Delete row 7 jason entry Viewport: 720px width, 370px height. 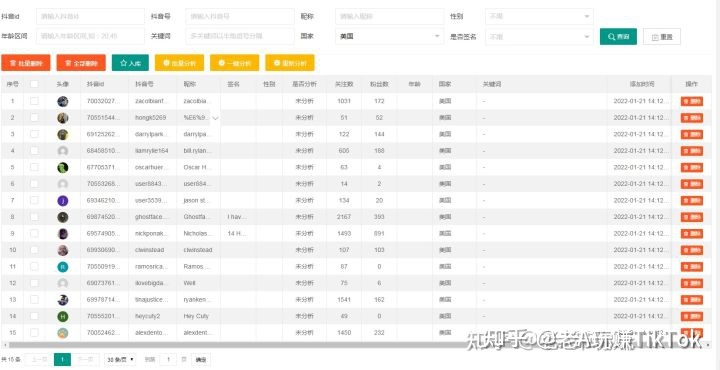692,201
